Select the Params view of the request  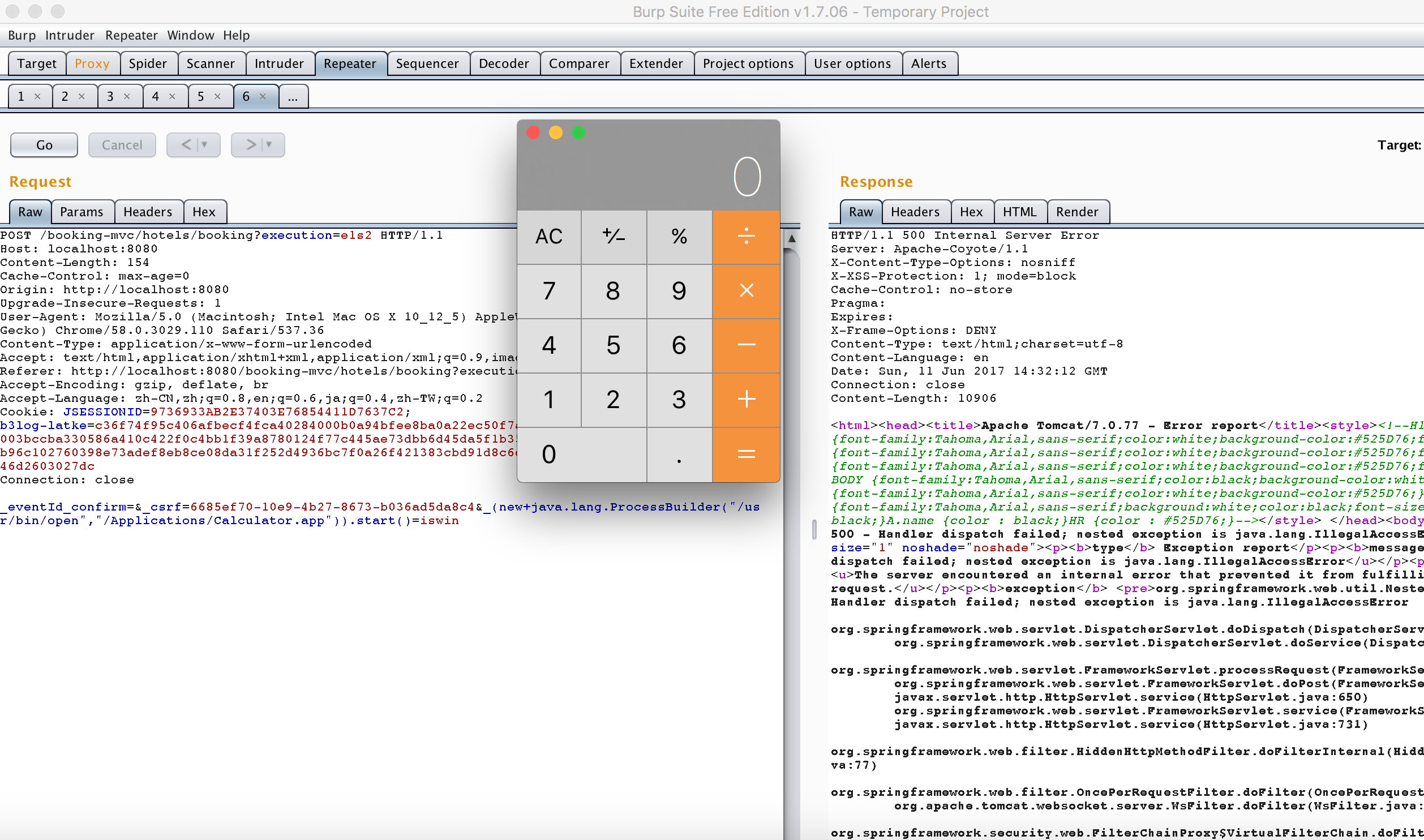click(82, 211)
